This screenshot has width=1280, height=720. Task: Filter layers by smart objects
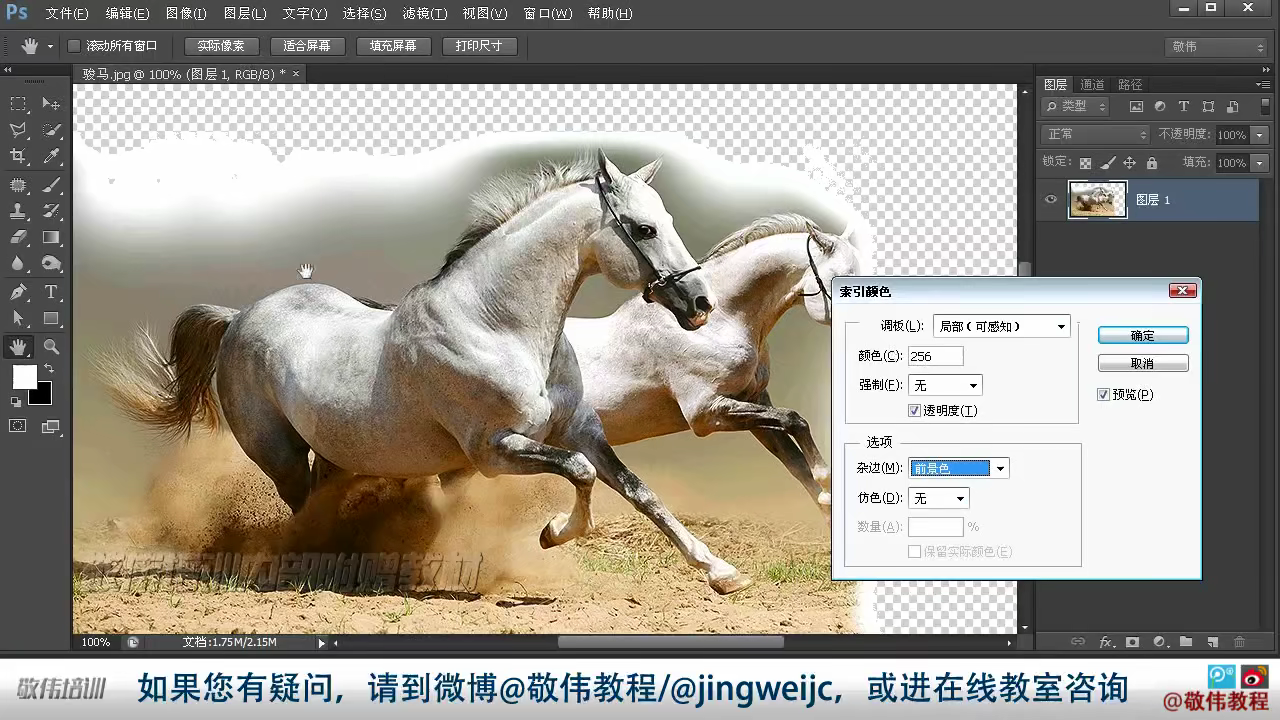click(x=1232, y=106)
